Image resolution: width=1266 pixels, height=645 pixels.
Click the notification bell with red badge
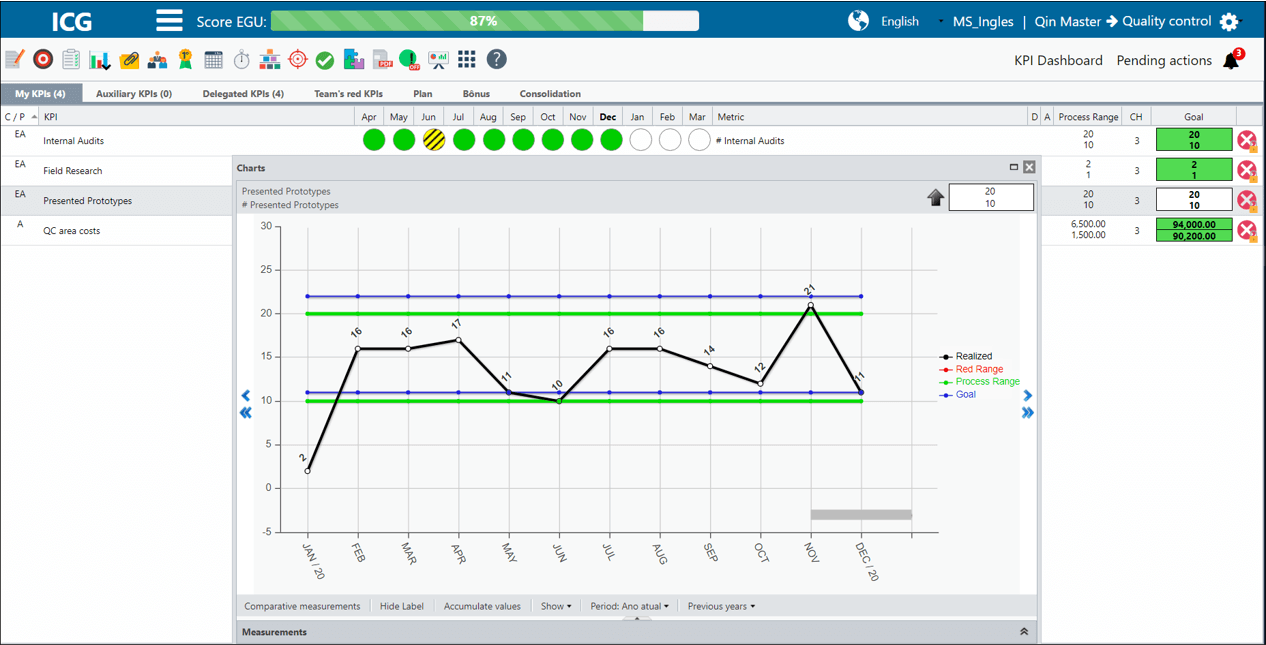pos(1232,60)
